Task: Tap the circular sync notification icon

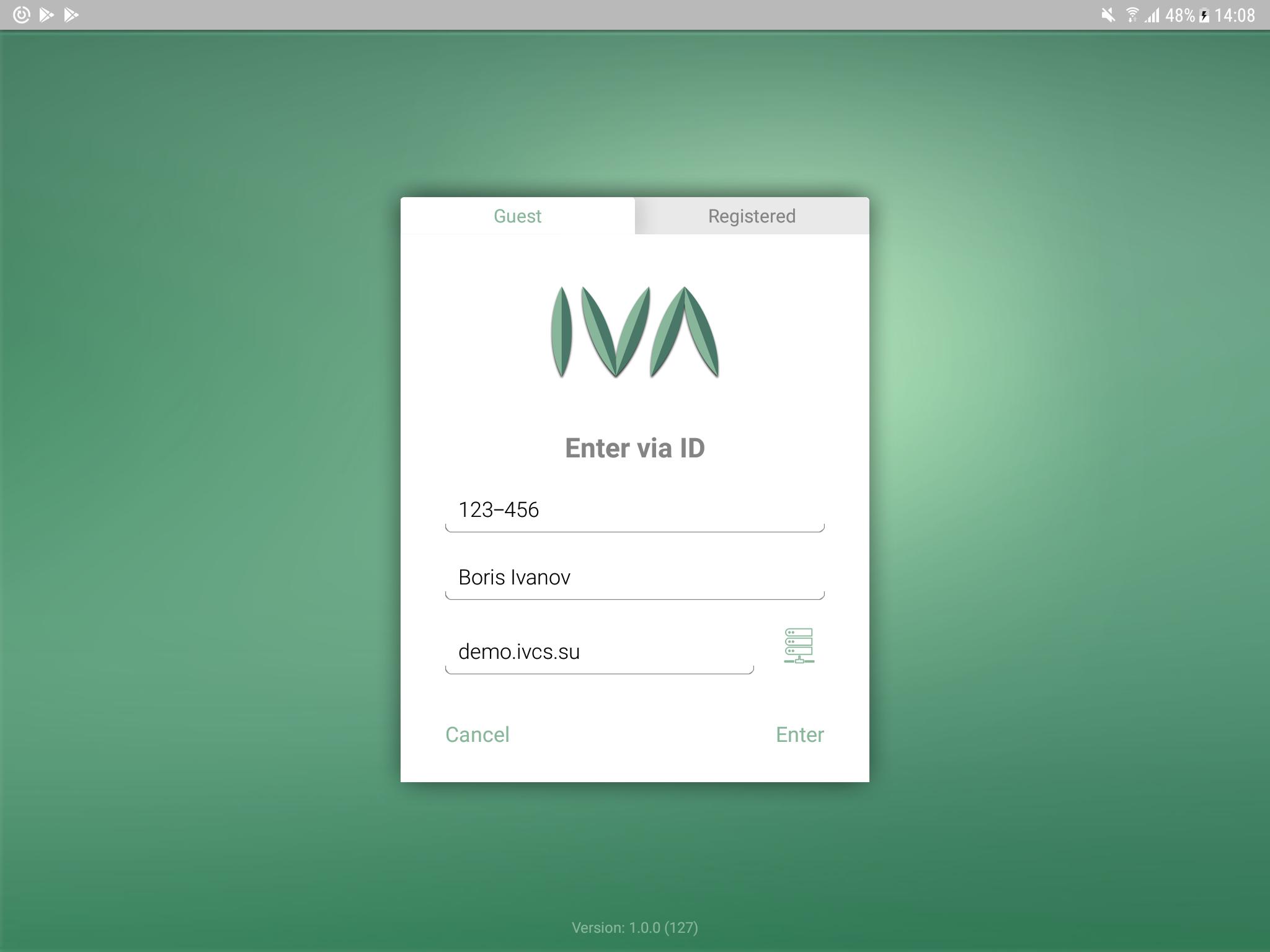Action: click(x=21, y=15)
